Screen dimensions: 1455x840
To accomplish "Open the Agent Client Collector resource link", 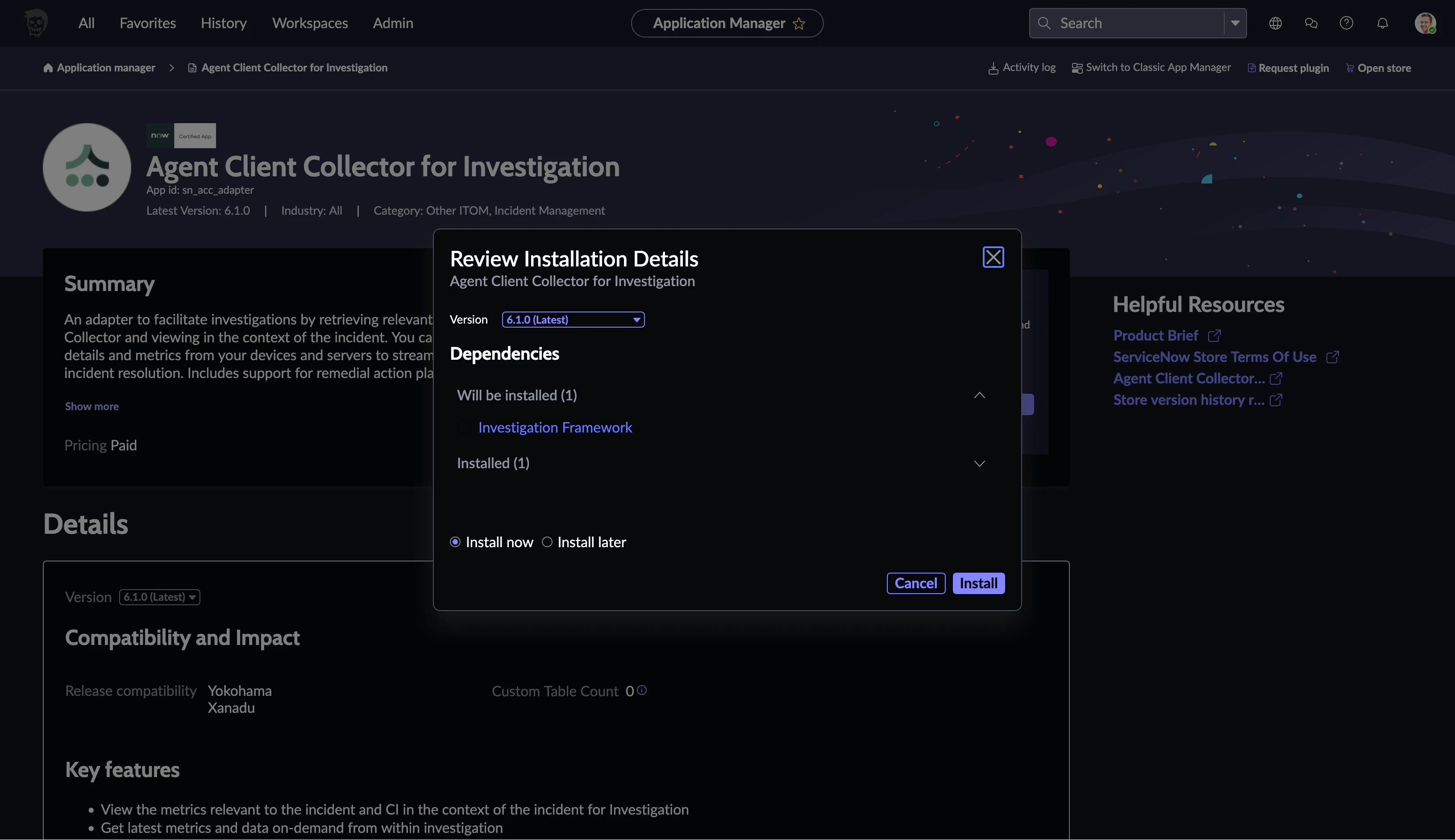I will click(1189, 378).
